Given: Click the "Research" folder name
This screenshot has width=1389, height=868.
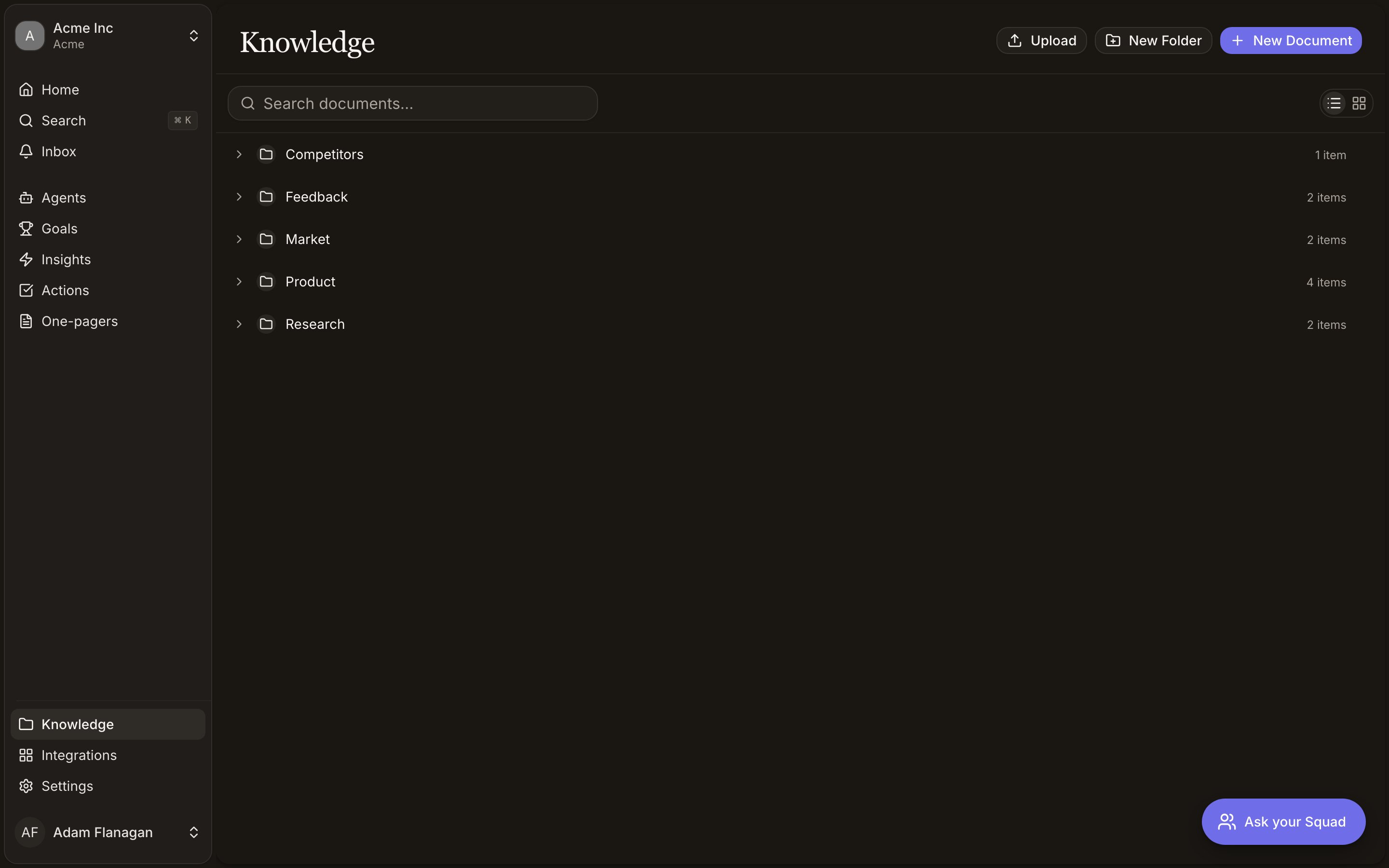Looking at the screenshot, I should click(315, 325).
